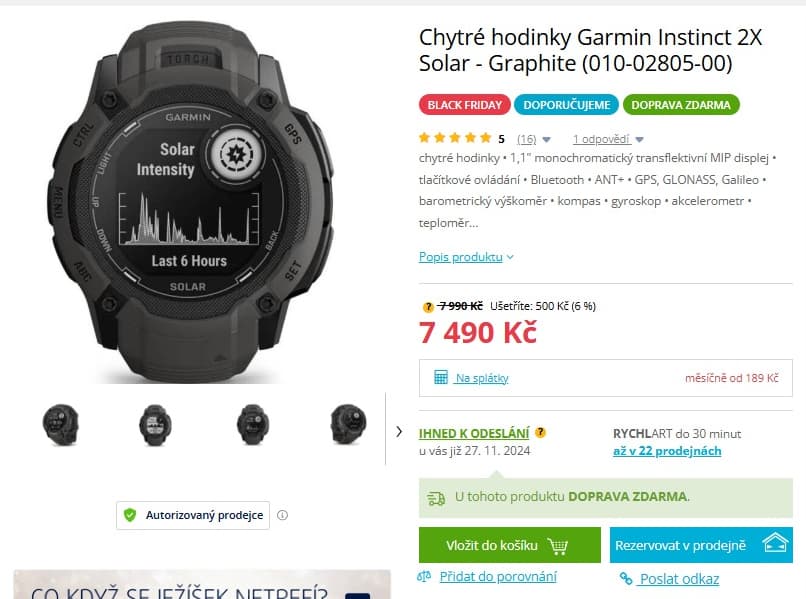
Task: Click the house icon in reserve button
Action: click(775, 542)
